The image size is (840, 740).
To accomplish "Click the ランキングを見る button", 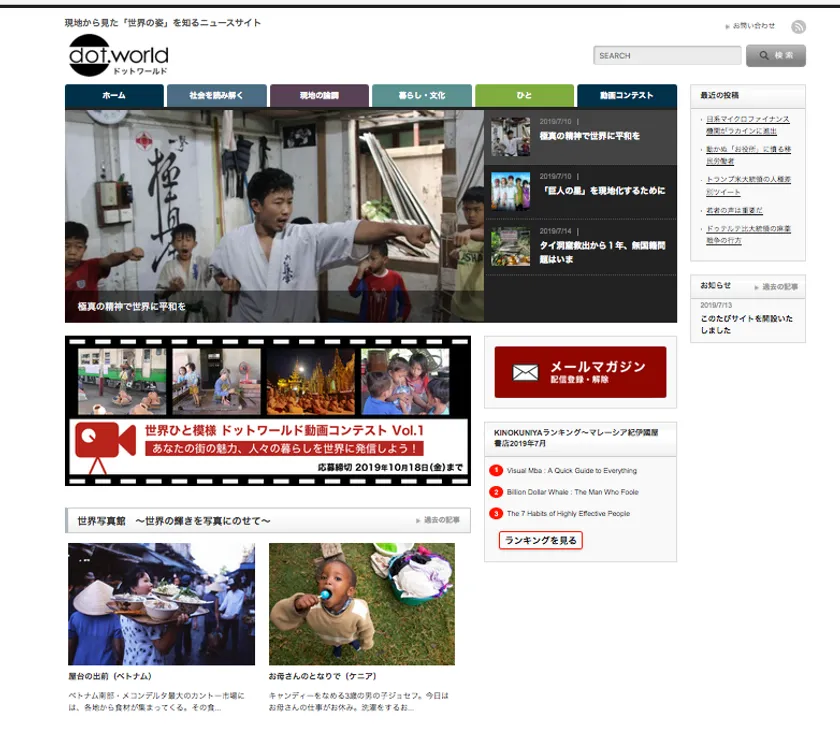I will [541, 540].
